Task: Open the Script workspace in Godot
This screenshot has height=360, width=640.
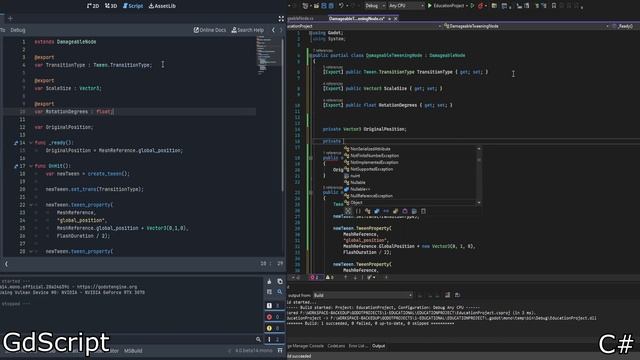Action: coord(133,6)
